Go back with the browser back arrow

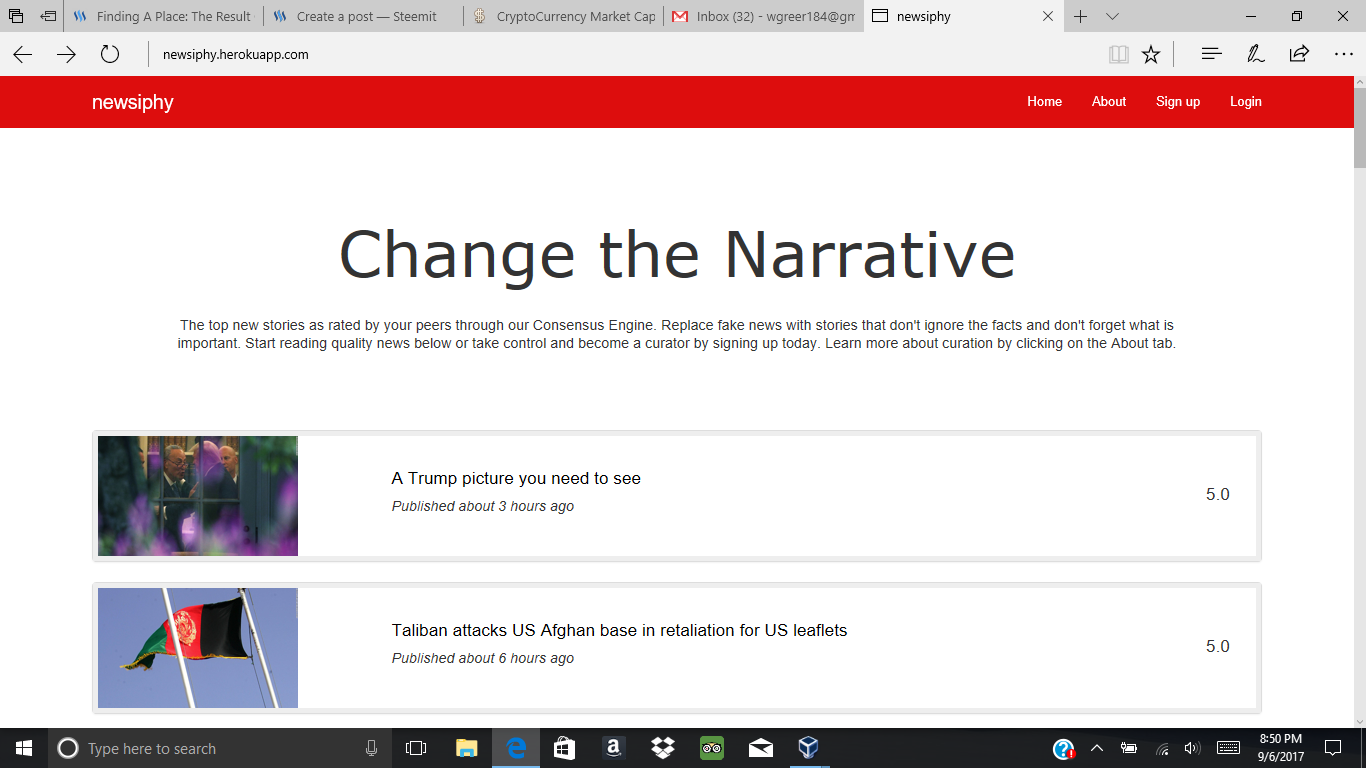coord(22,54)
